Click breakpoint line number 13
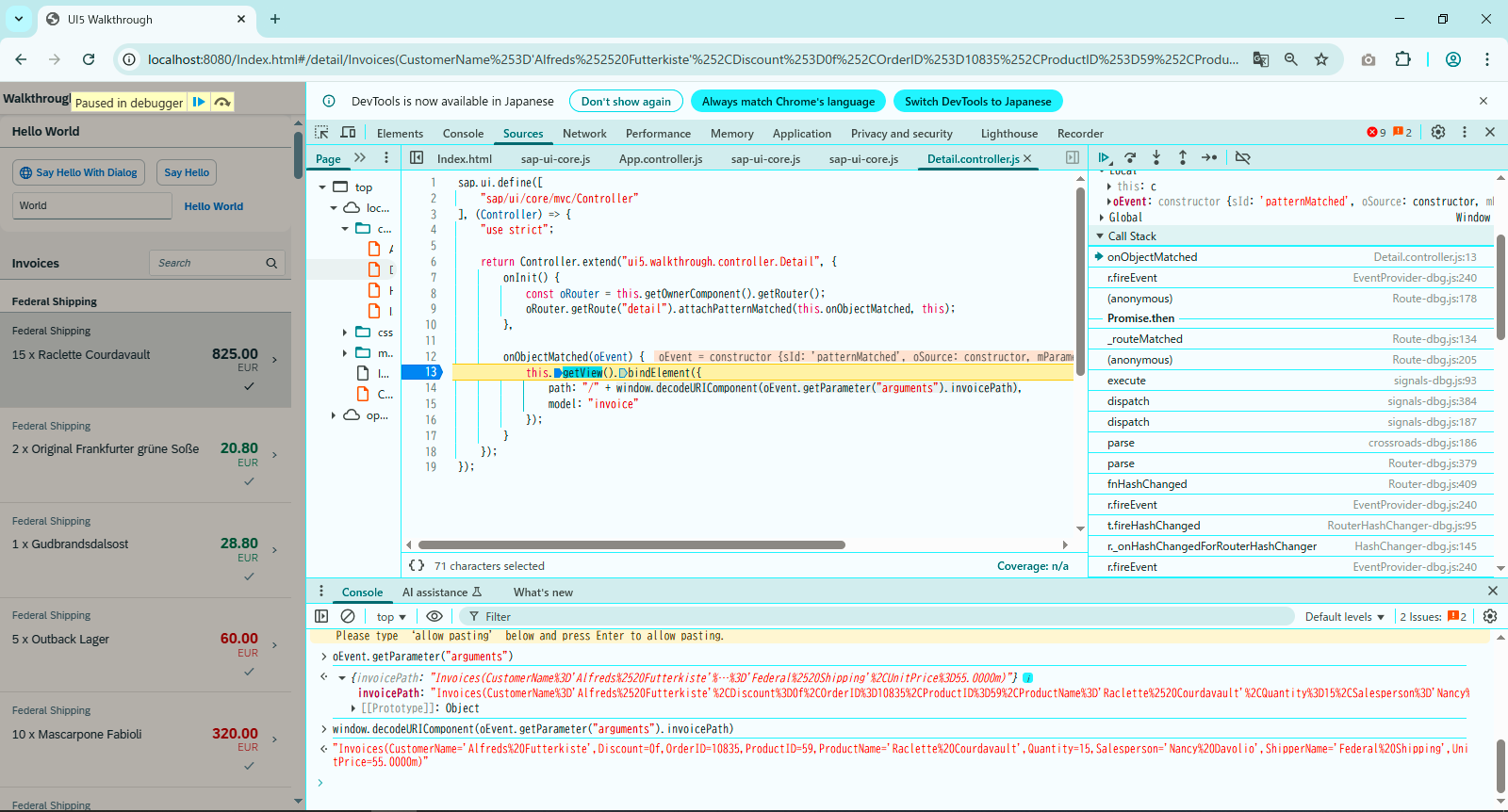This screenshot has width=1508, height=812. [x=431, y=373]
